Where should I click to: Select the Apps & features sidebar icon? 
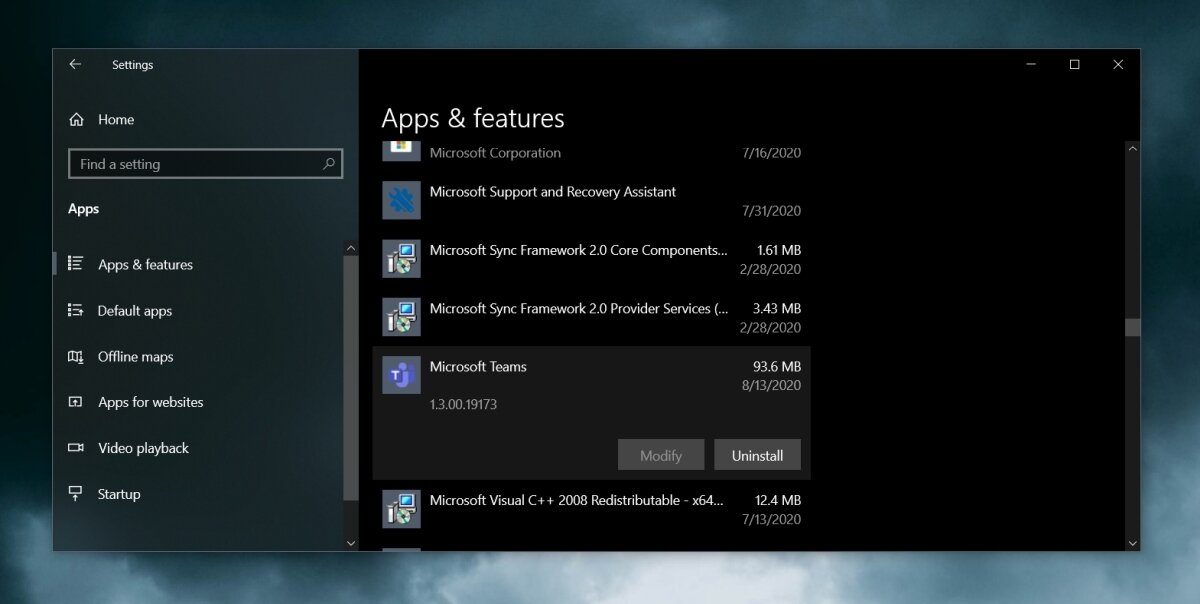(75, 264)
